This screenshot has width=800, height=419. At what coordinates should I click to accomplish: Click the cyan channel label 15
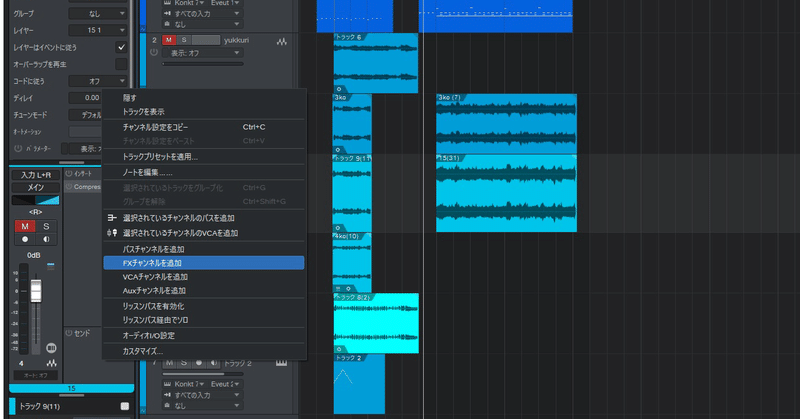coord(71,388)
